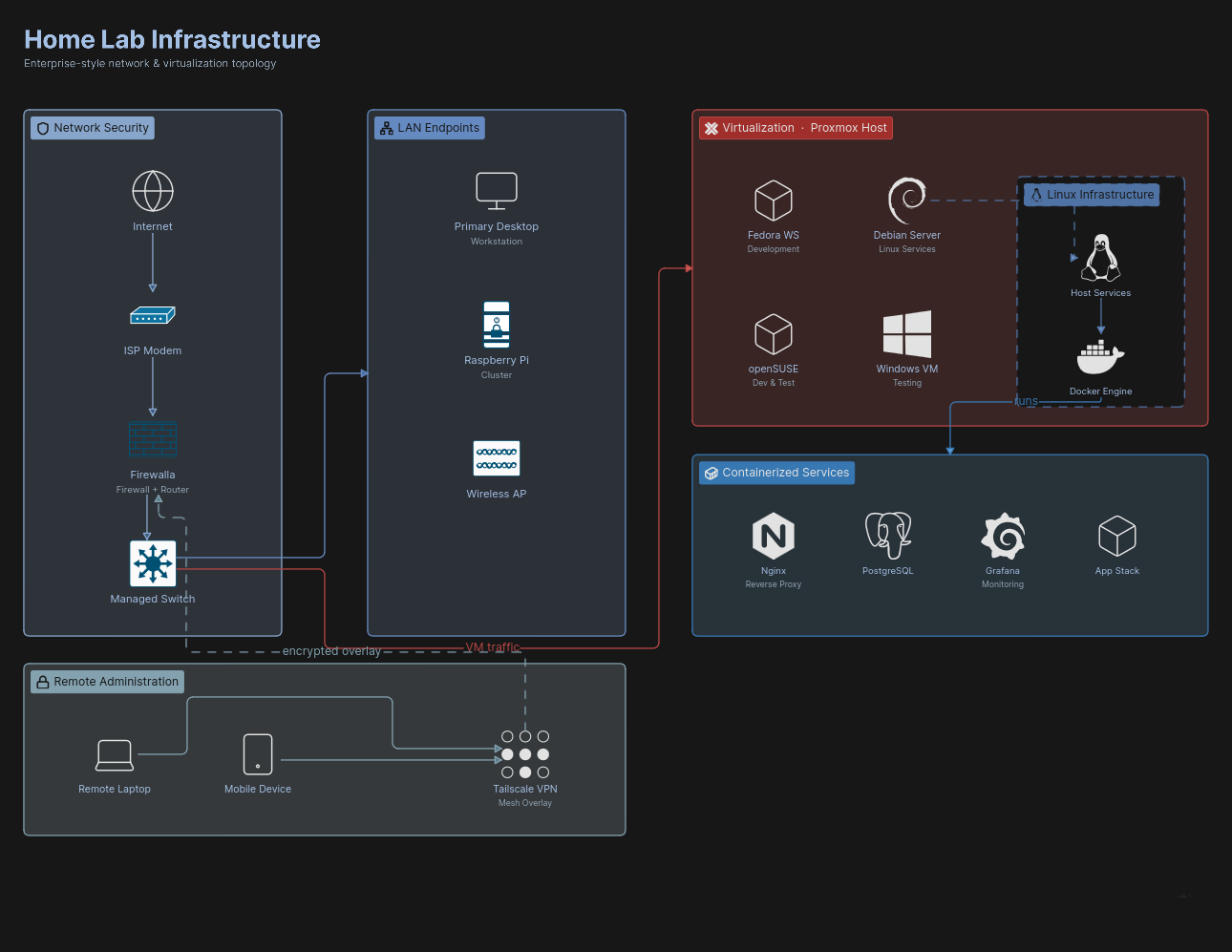This screenshot has width=1232, height=952.
Task: Click the "Virtualization · Proxmox Host" label text
Action: point(804,128)
